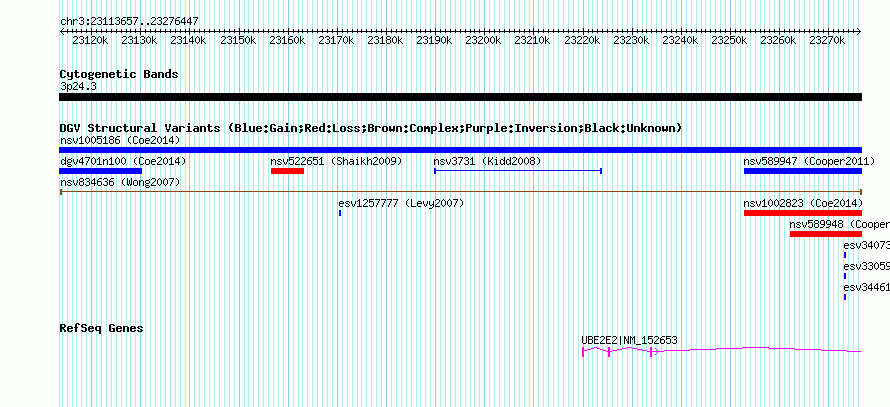This screenshot has width=890, height=407.
Task: Select the nsv1002823 (Coe2014) red bar
Action: [803, 213]
